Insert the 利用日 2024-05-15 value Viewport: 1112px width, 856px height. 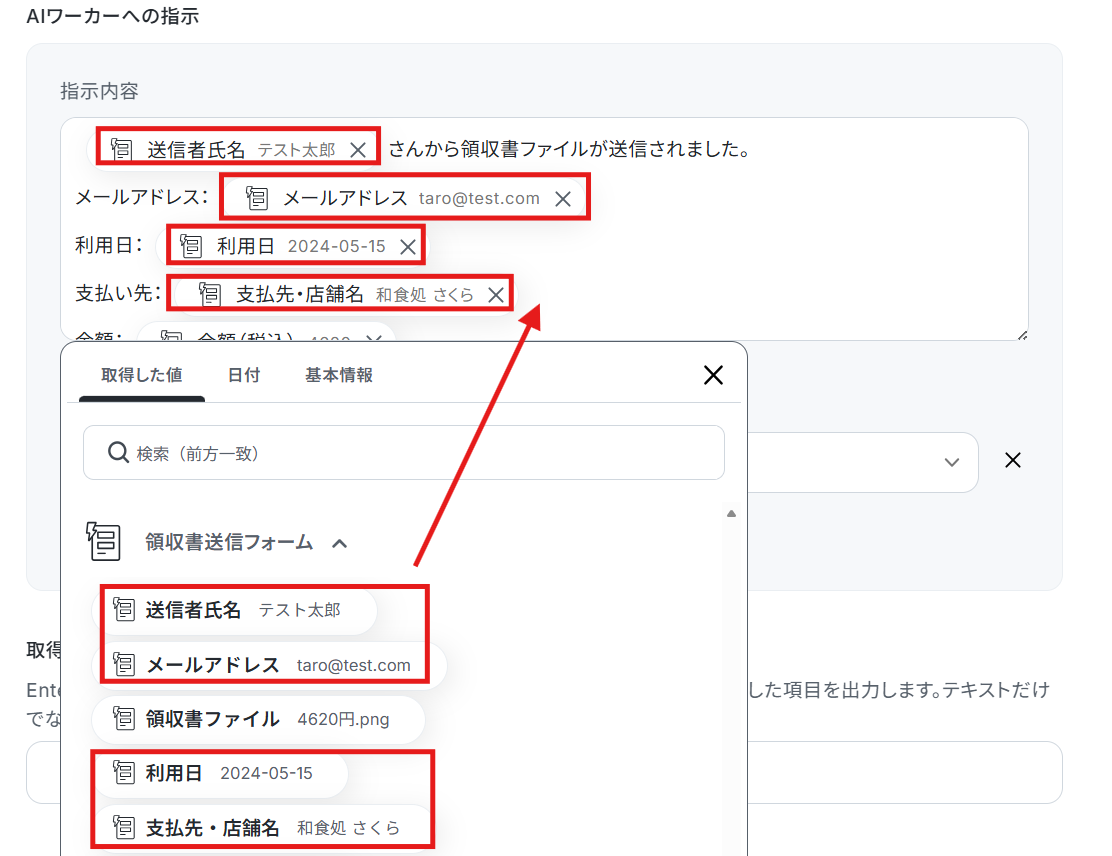click(220, 773)
